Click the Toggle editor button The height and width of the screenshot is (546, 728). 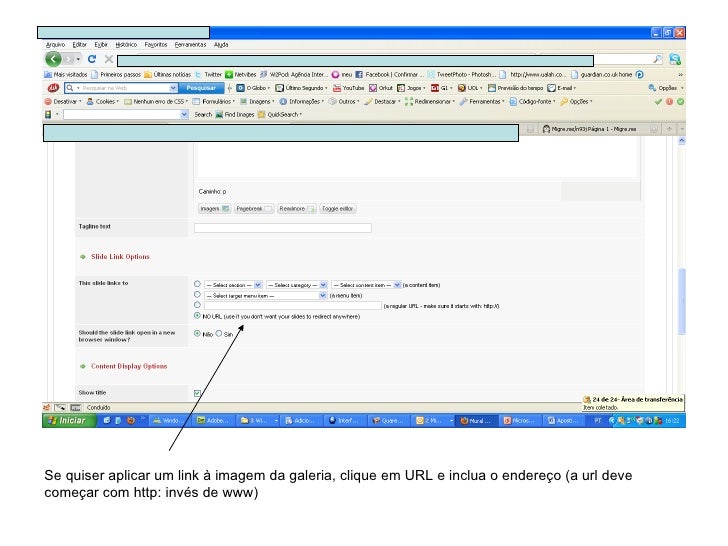(x=338, y=209)
